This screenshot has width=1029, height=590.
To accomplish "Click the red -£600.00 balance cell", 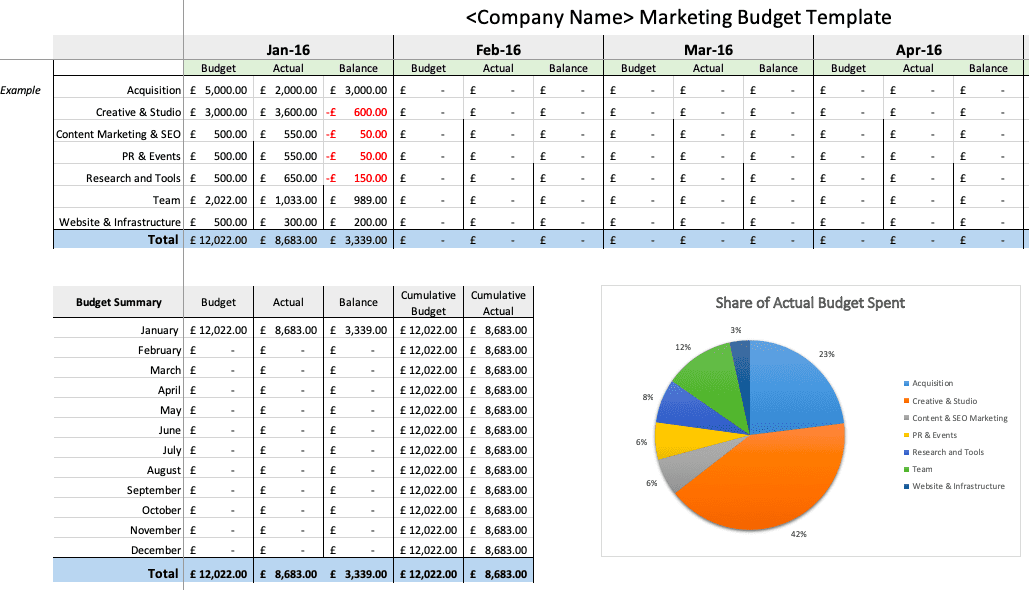I will tap(358, 112).
